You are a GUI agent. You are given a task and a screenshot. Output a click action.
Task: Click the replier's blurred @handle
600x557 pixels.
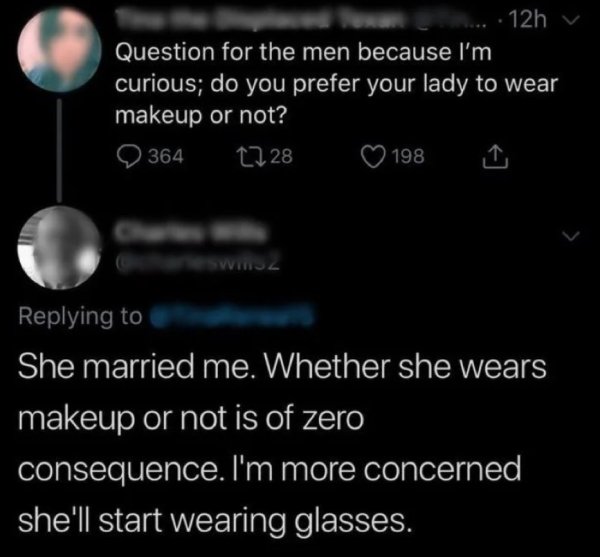pos(198,263)
